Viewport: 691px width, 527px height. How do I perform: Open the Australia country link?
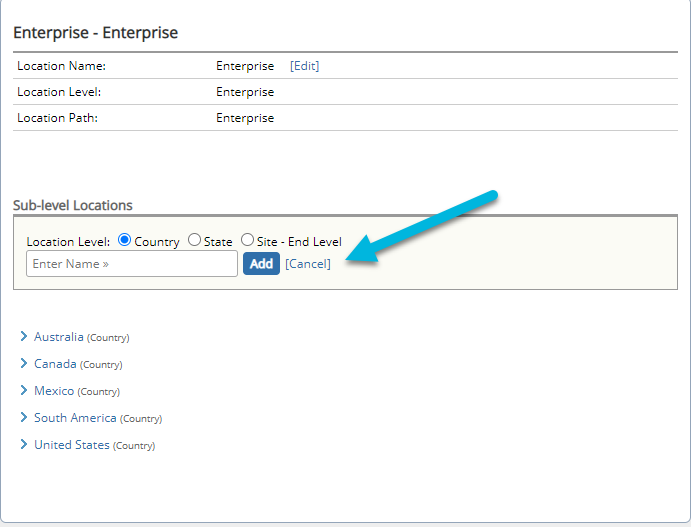[59, 337]
